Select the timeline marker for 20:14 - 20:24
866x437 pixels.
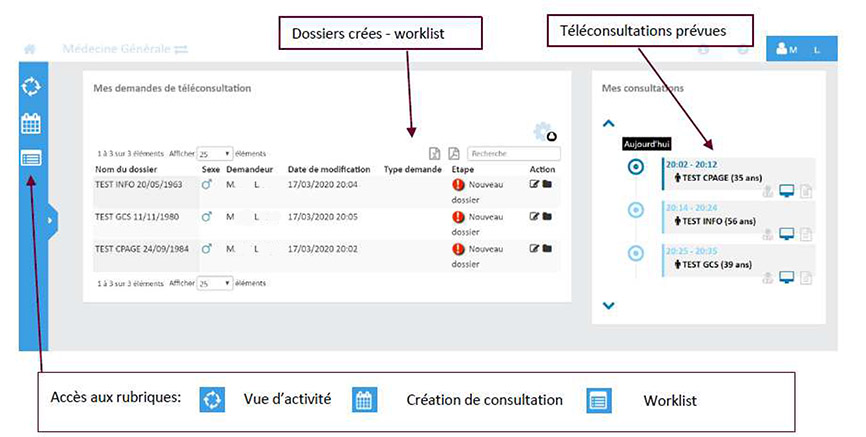[x=636, y=210]
